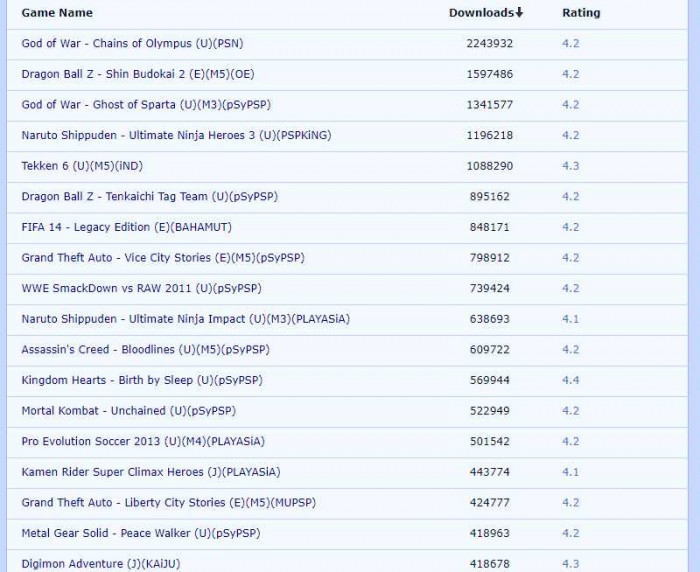700x572 pixels.
Task: Click rating 4.2 for Shin Budokai 2
Action: pos(571,74)
